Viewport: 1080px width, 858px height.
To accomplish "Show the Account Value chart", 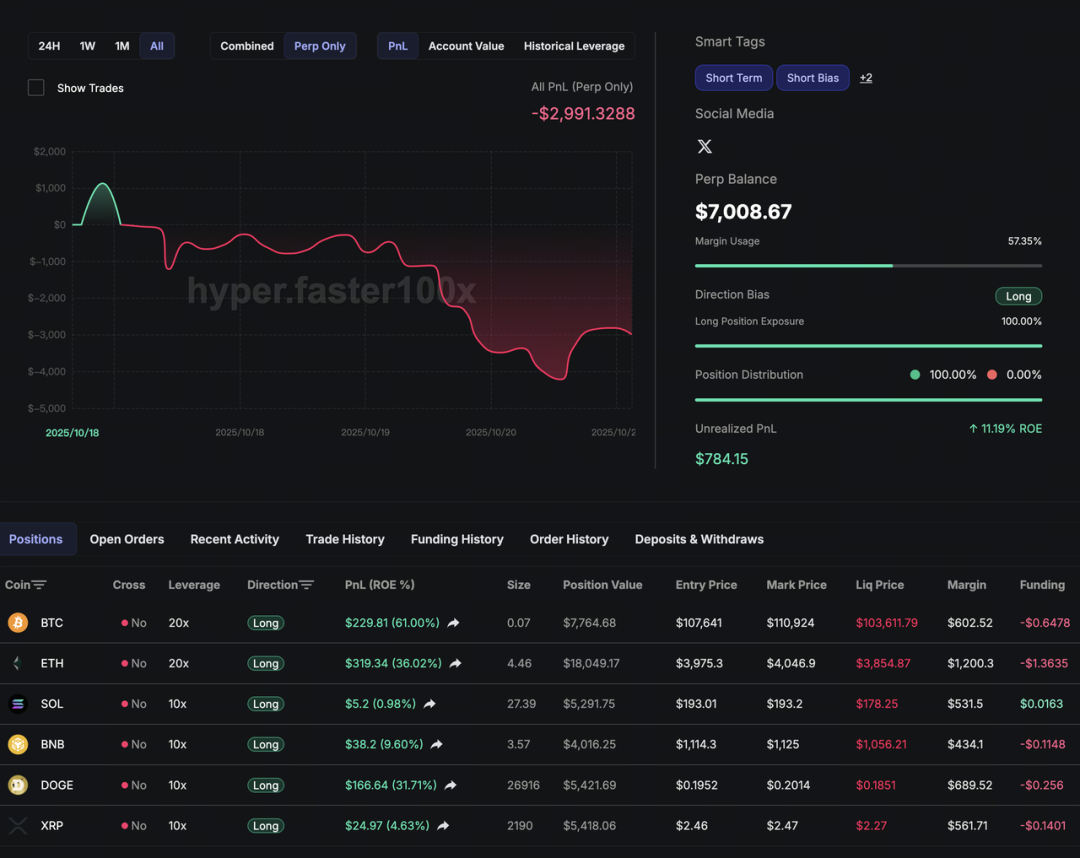I will tap(466, 46).
